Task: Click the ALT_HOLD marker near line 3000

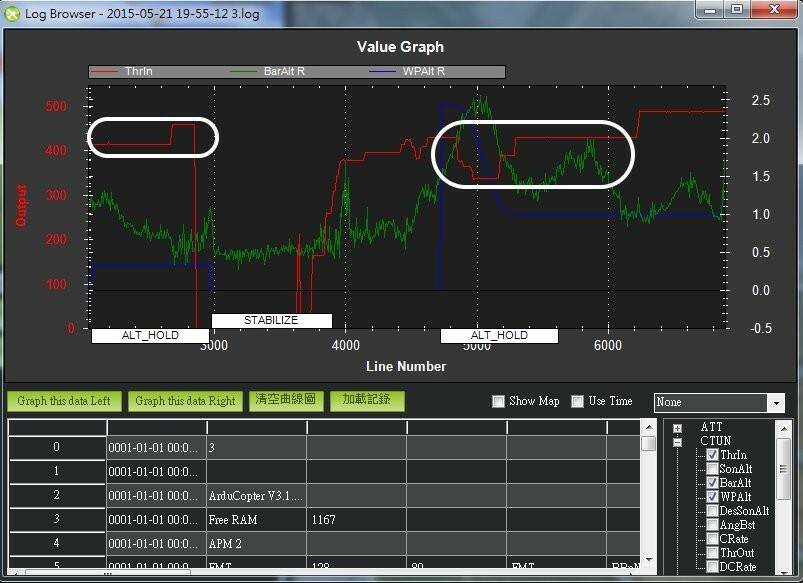Action: coord(150,336)
